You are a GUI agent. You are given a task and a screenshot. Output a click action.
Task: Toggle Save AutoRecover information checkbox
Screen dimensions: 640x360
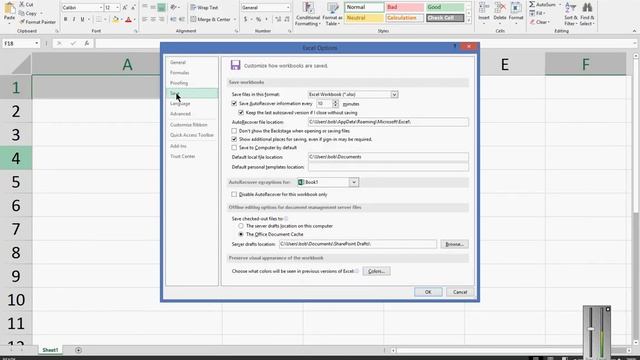pos(234,104)
